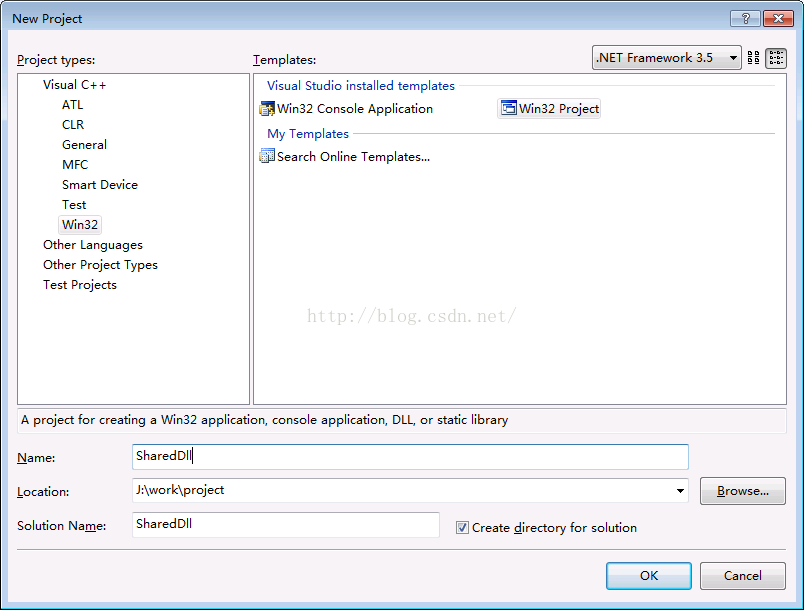804x610 pixels.
Task: Toggle Create directory for solution checkbox
Action: point(462,527)
